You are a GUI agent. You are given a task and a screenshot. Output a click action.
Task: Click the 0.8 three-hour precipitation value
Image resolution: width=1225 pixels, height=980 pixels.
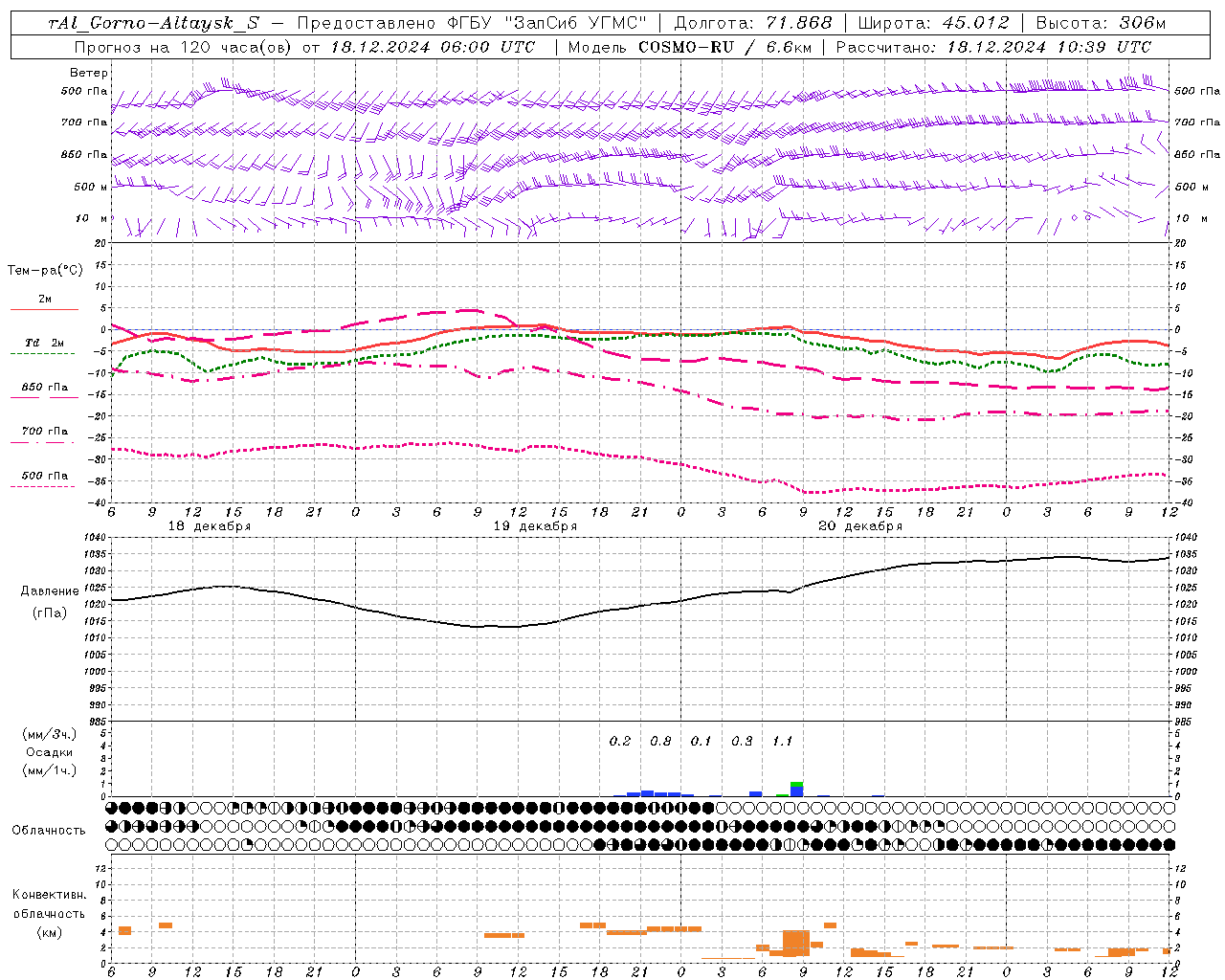pyautogui.click(x=660, y=741)
